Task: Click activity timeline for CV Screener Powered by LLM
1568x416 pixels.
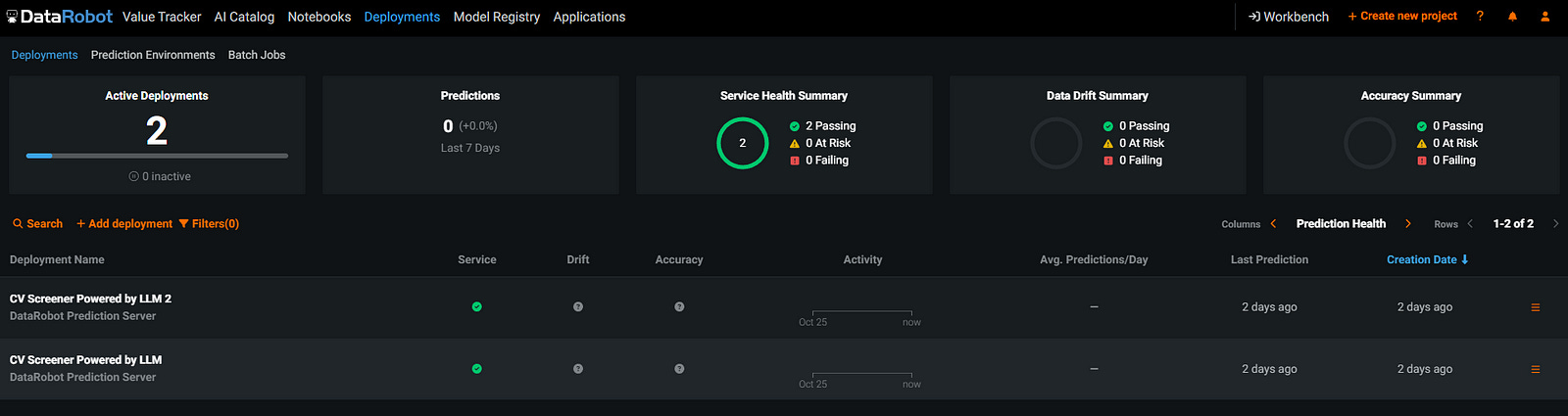Action: pyautogui.click(x=862, y=379)
